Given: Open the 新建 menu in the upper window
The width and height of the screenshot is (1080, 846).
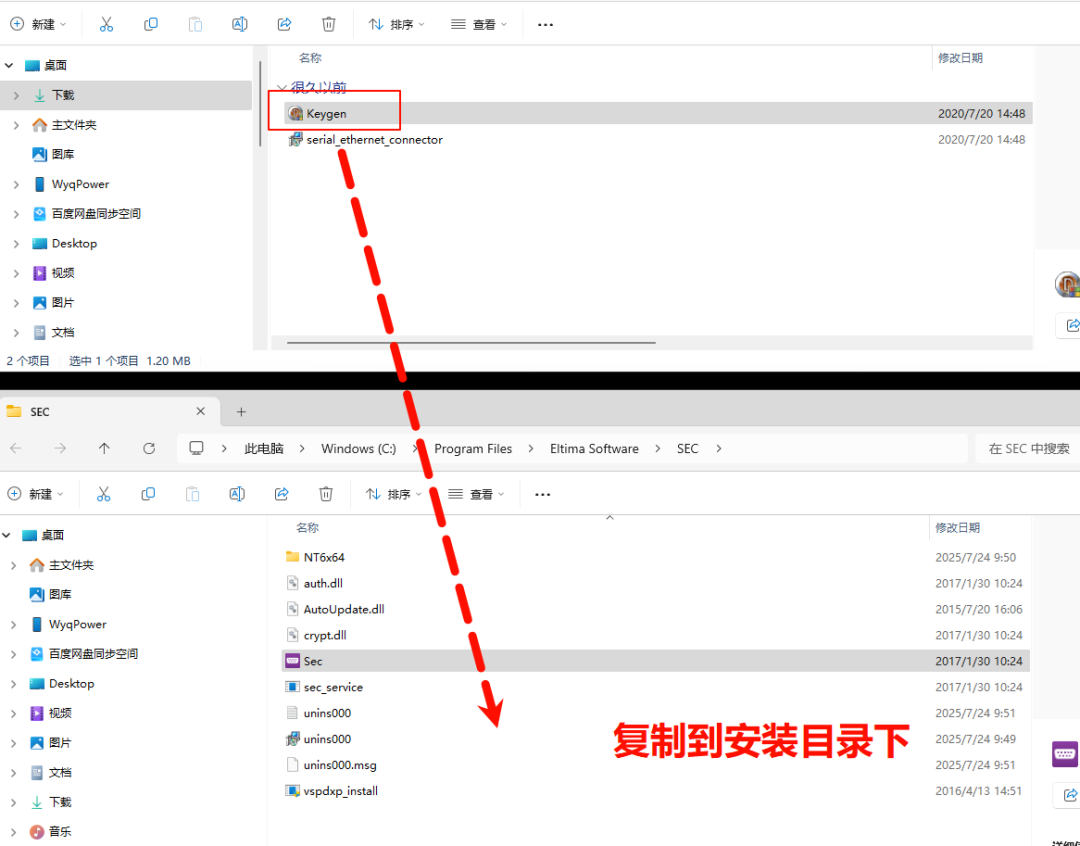Looking at the screenshot, I should [x=38, y=25].
